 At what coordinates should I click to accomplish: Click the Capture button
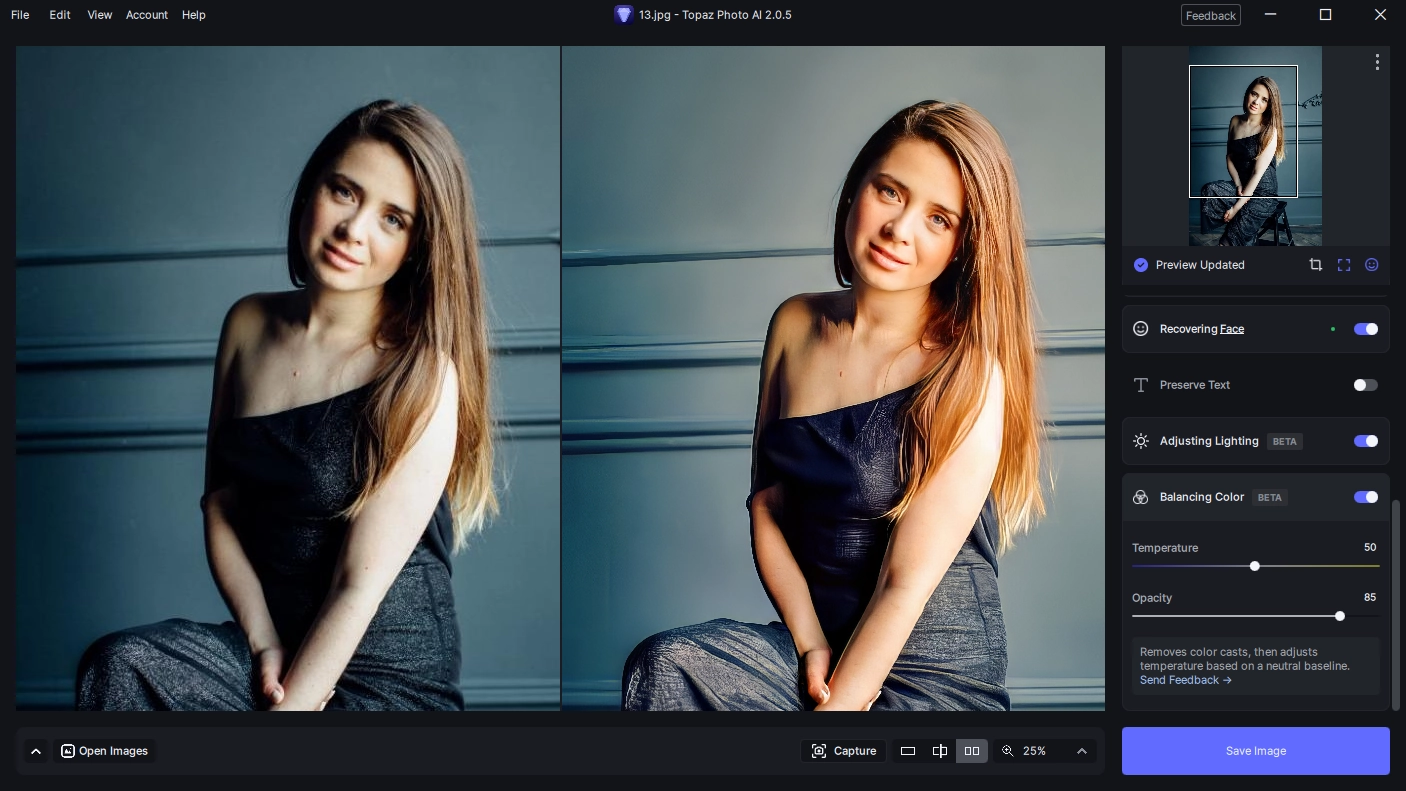tap(844, 751)
